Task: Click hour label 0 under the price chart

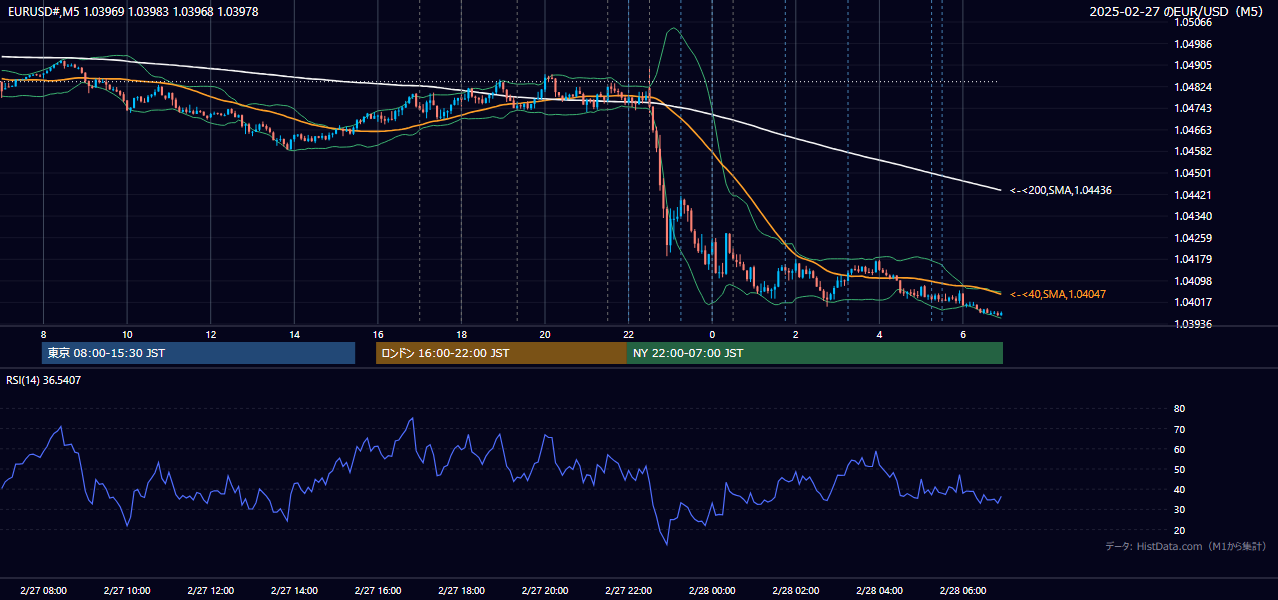Action: [712, 334]
